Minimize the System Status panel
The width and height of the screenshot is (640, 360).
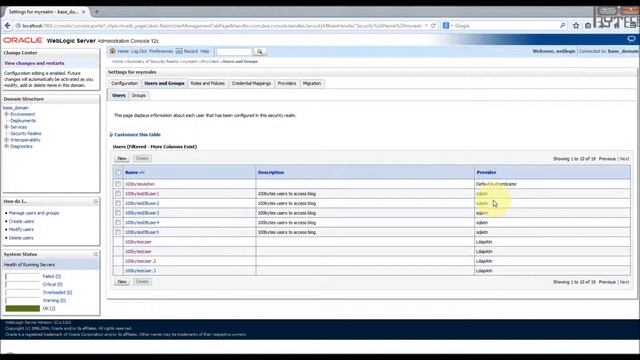[x=96, y=254]
